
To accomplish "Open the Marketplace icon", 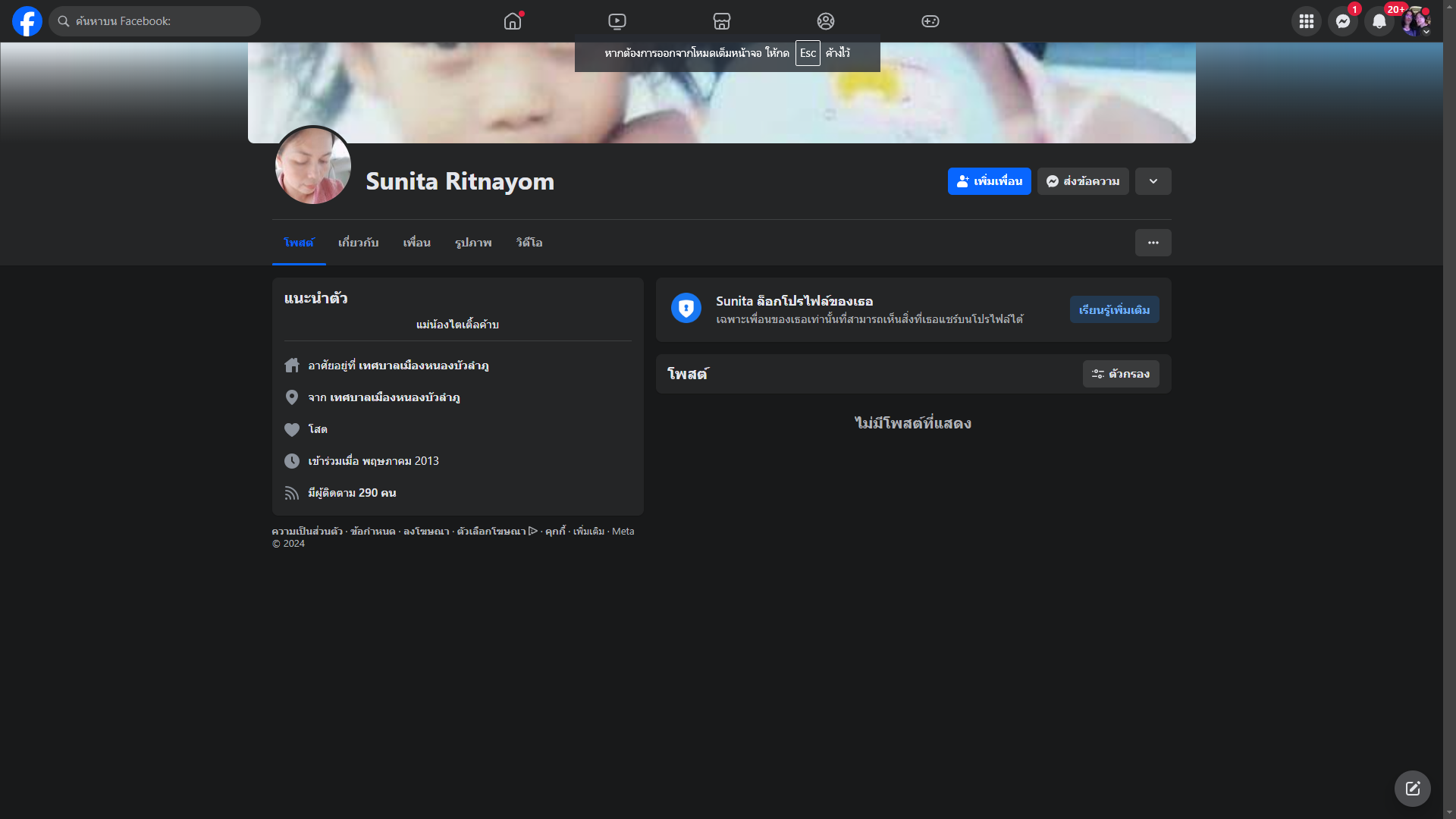I will click(721, 21).
